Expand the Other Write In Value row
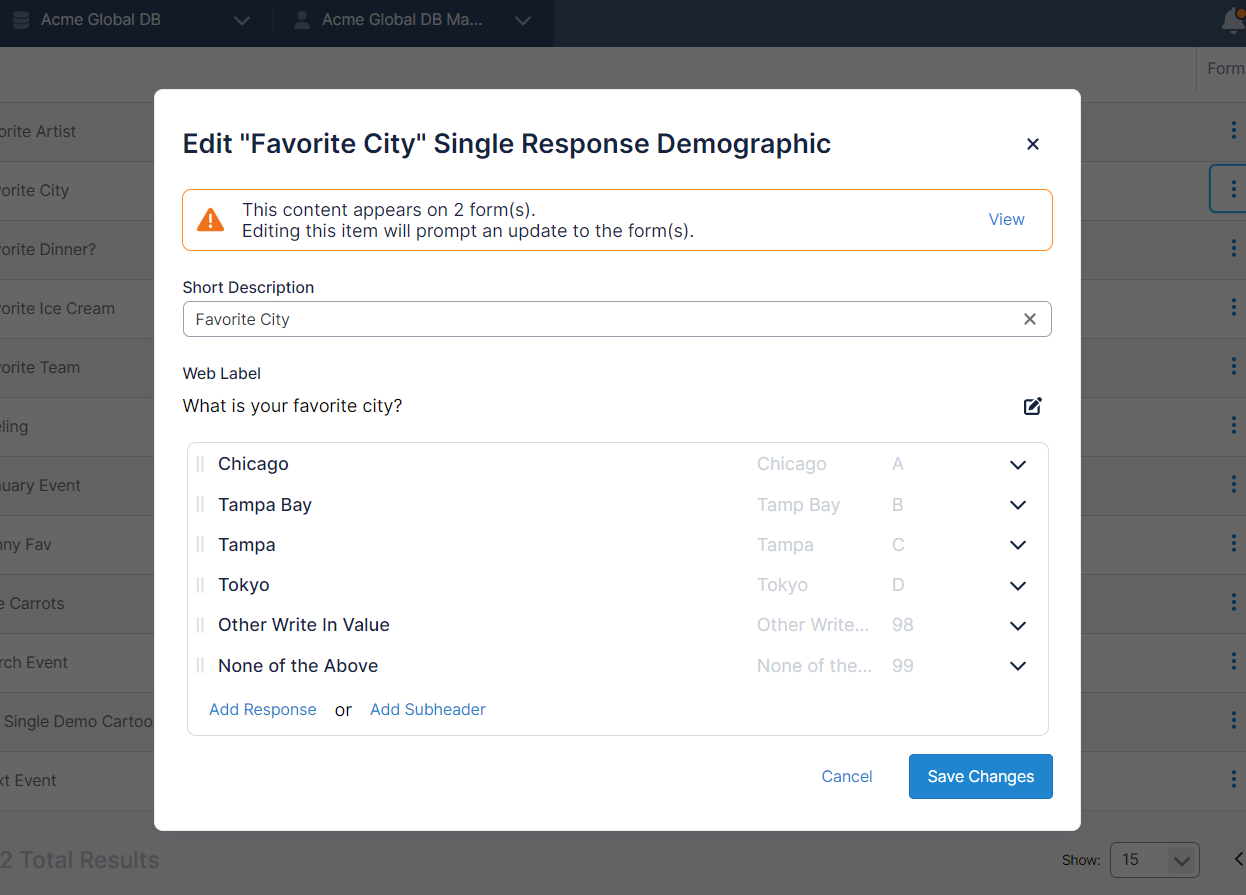This screenshot has width=1246, height=895. (1017, 625)
